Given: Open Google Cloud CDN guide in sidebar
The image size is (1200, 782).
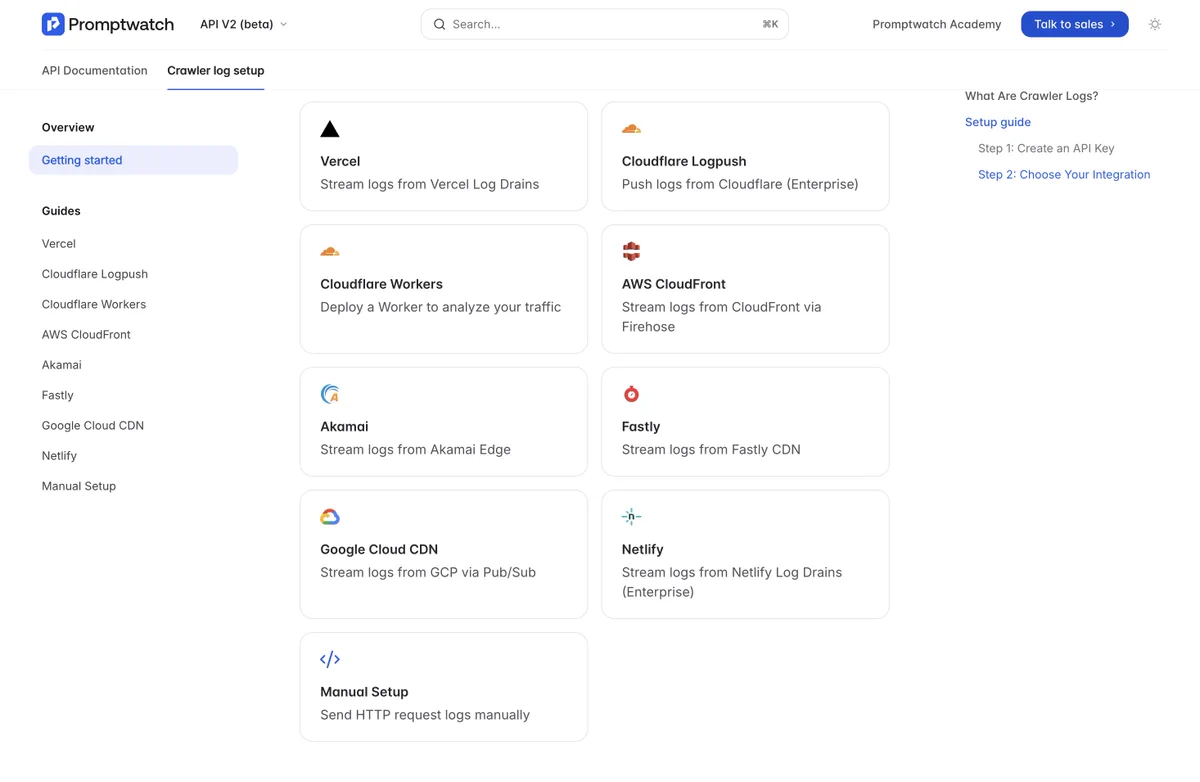Looking at the screenshot, I should coord(93,426).
